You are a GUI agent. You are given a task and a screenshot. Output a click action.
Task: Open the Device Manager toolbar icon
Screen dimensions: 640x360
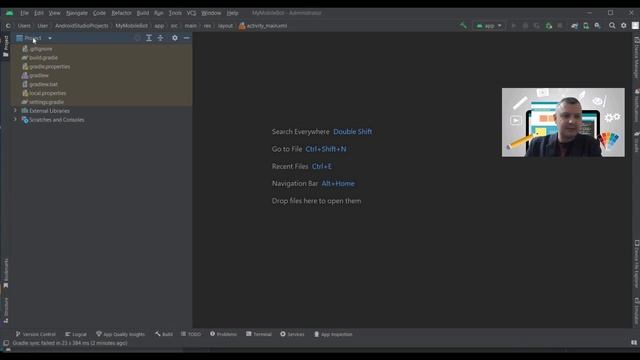tap(586, 25)
